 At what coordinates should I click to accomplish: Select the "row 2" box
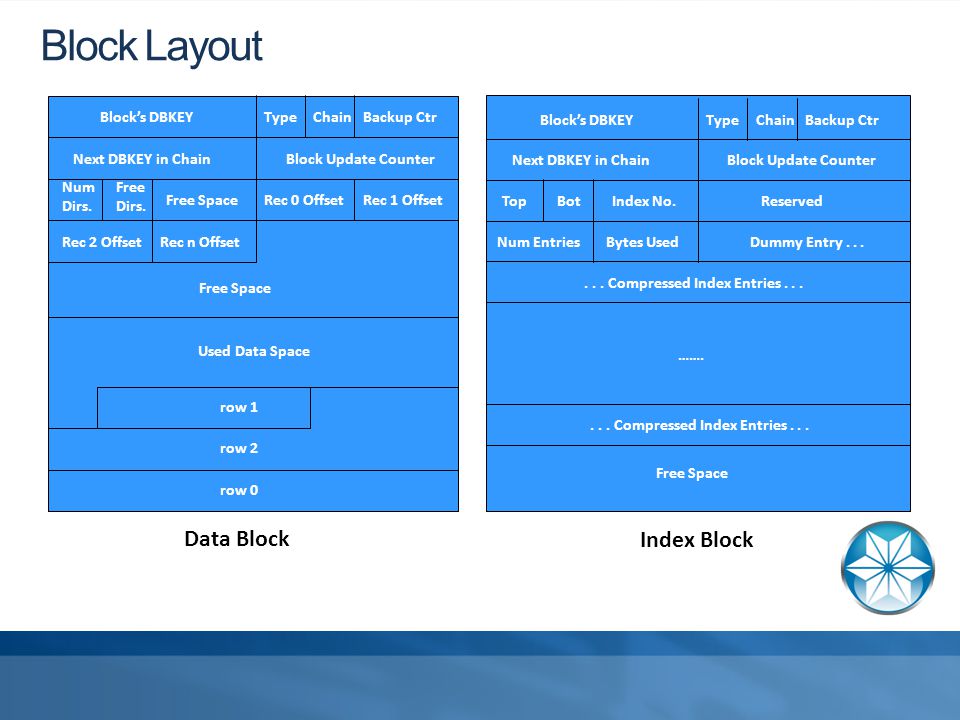(253, 449)
